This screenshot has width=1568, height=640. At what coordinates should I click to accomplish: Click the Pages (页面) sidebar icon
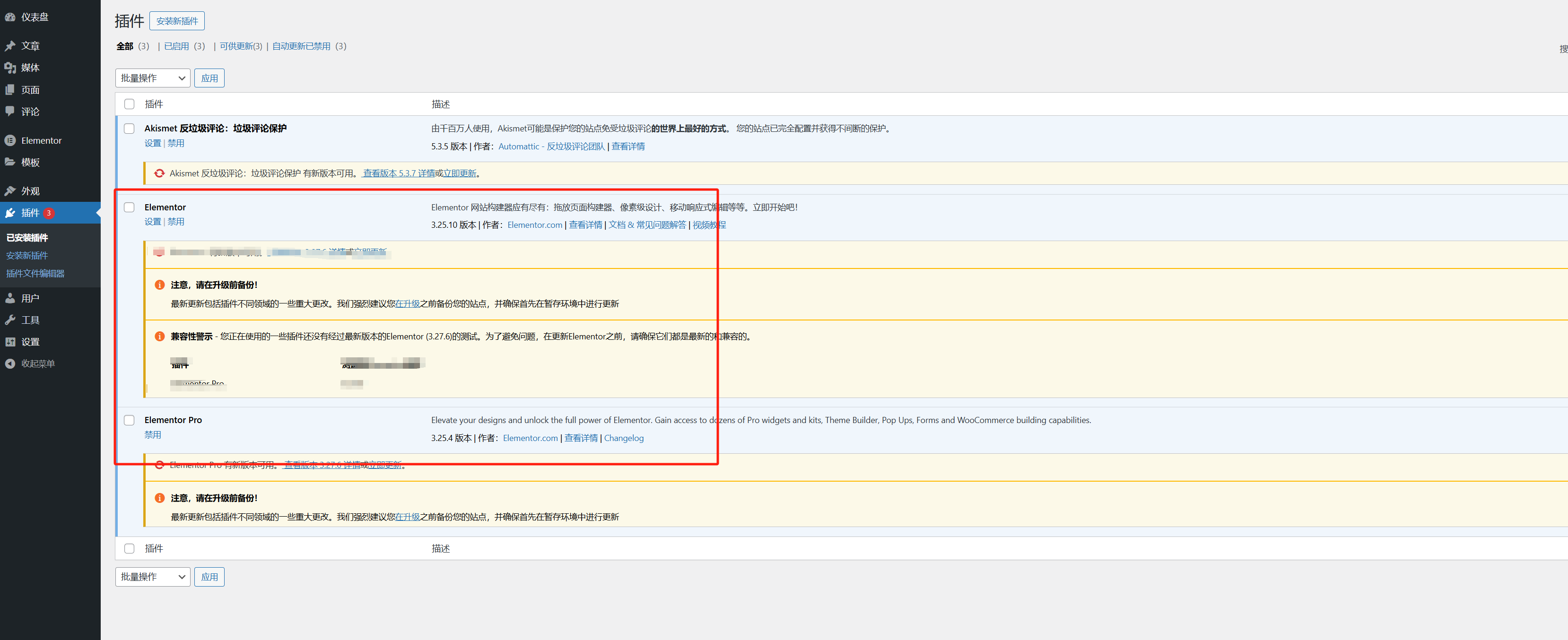click(10, 89)
